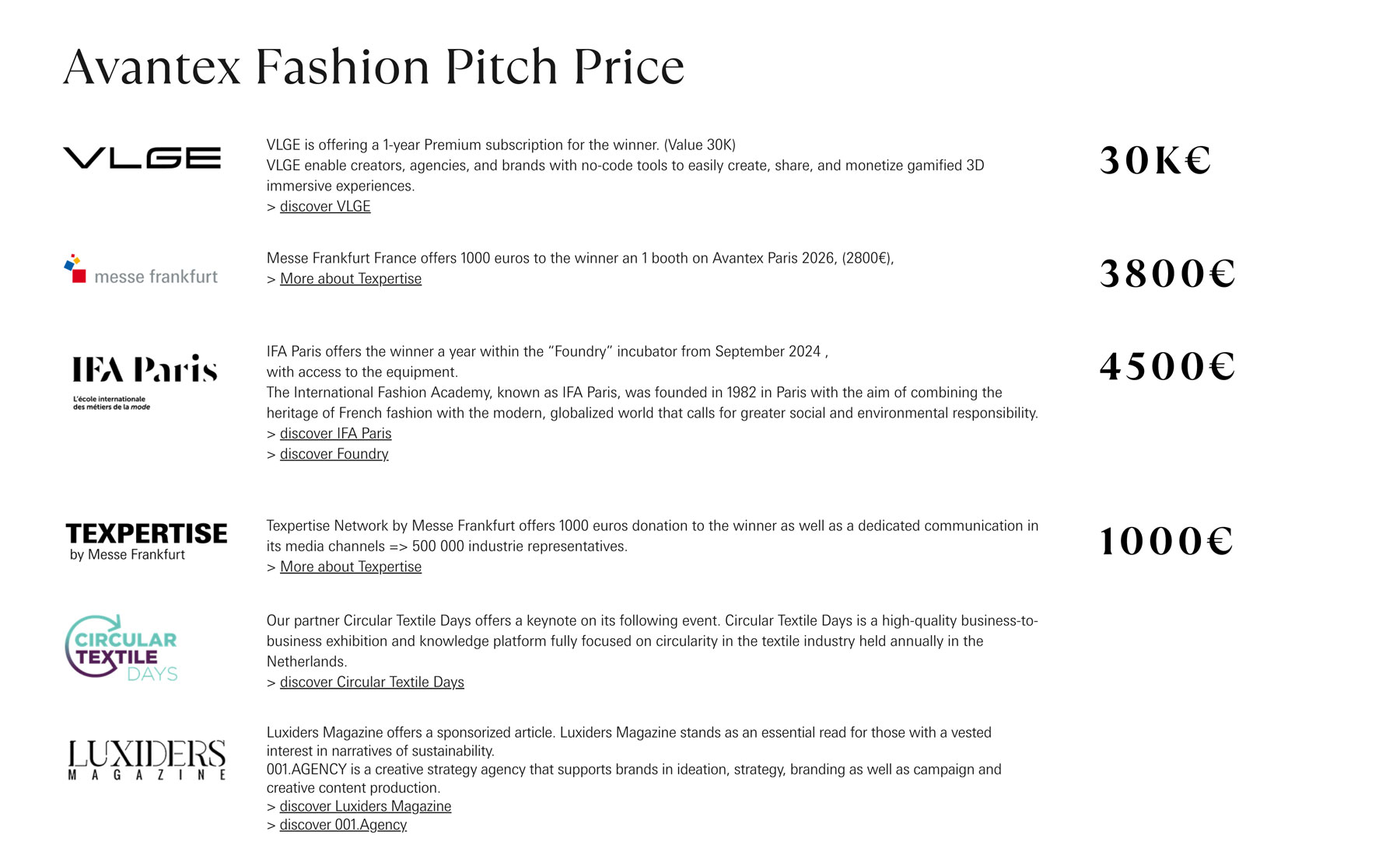
Task: Follow the discover 001.Agency link
Action: (343, 825)
